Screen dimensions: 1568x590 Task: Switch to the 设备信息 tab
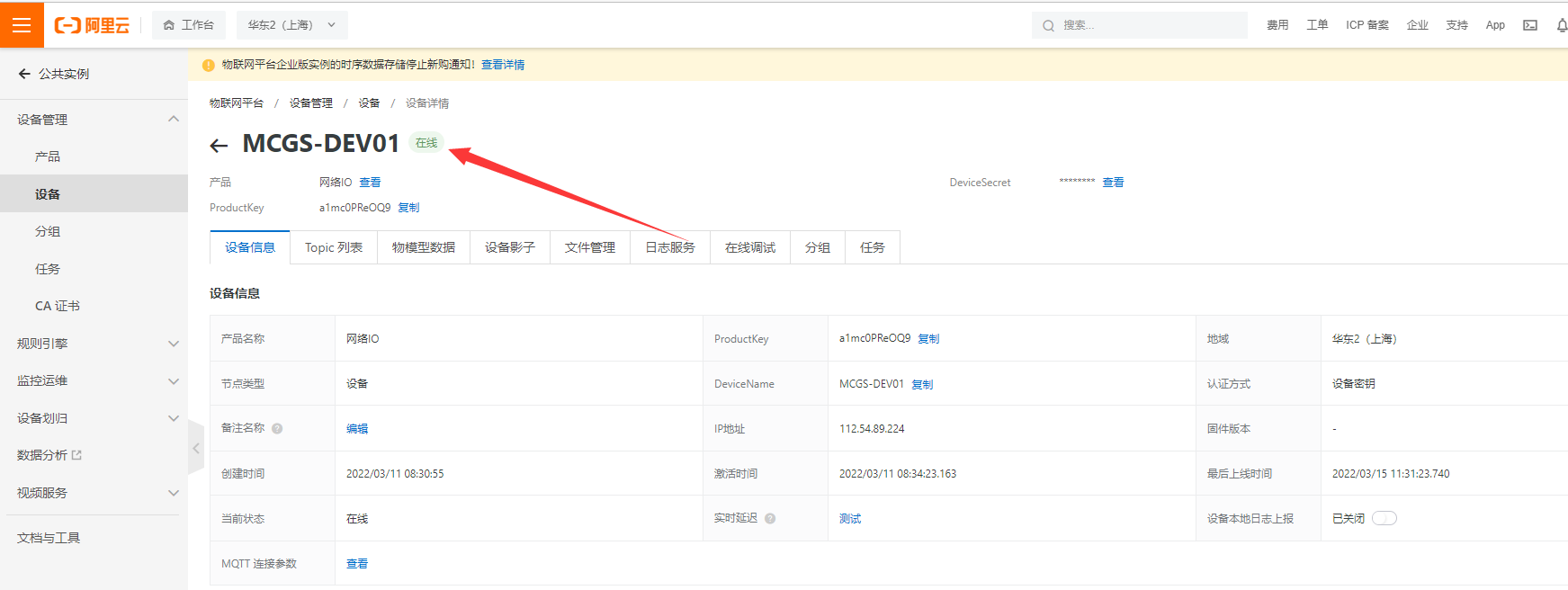click(x=250, y=247)
